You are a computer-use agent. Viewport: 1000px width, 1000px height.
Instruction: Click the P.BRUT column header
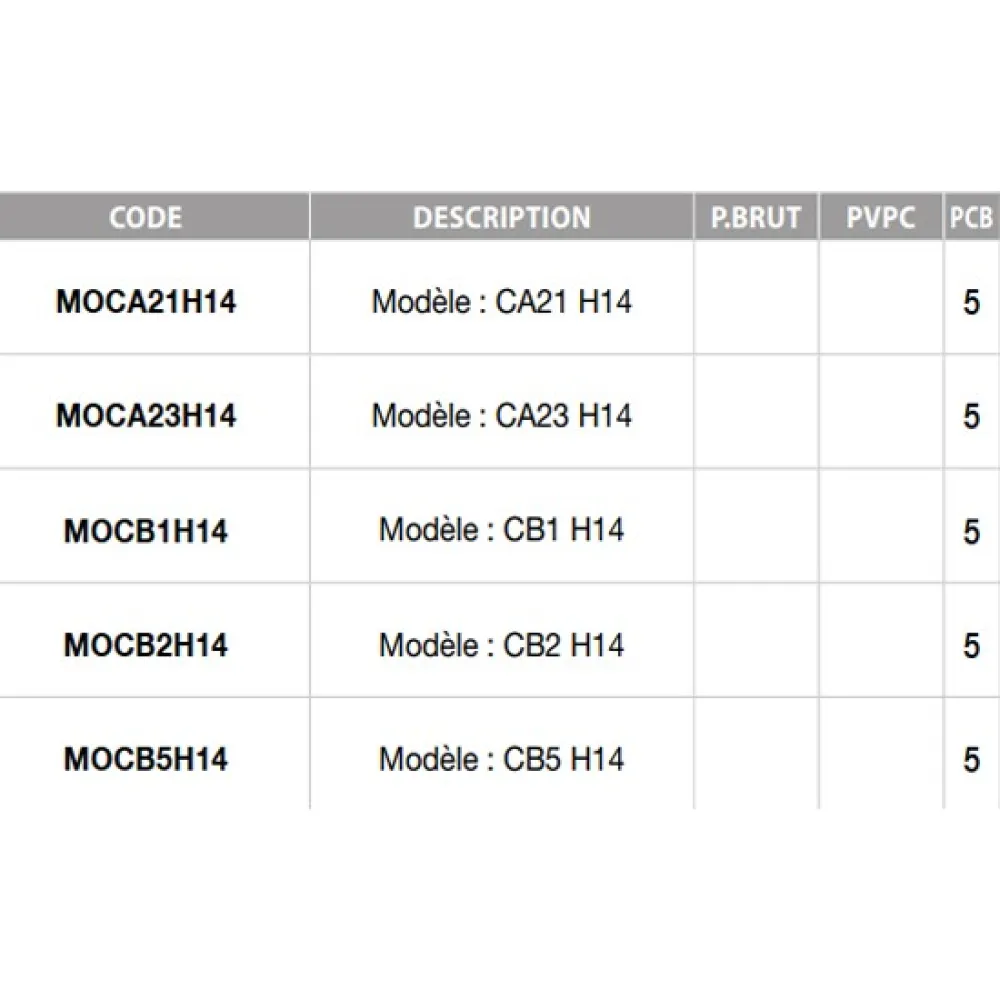tap(756, 217)
